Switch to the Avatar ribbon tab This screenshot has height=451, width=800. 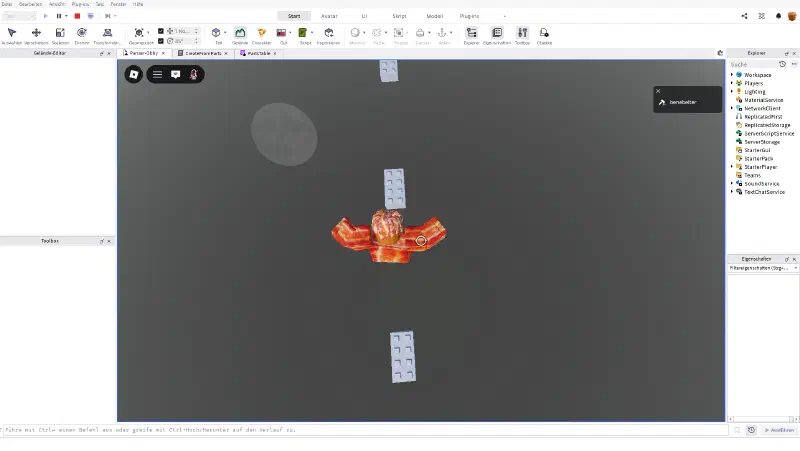329,16
